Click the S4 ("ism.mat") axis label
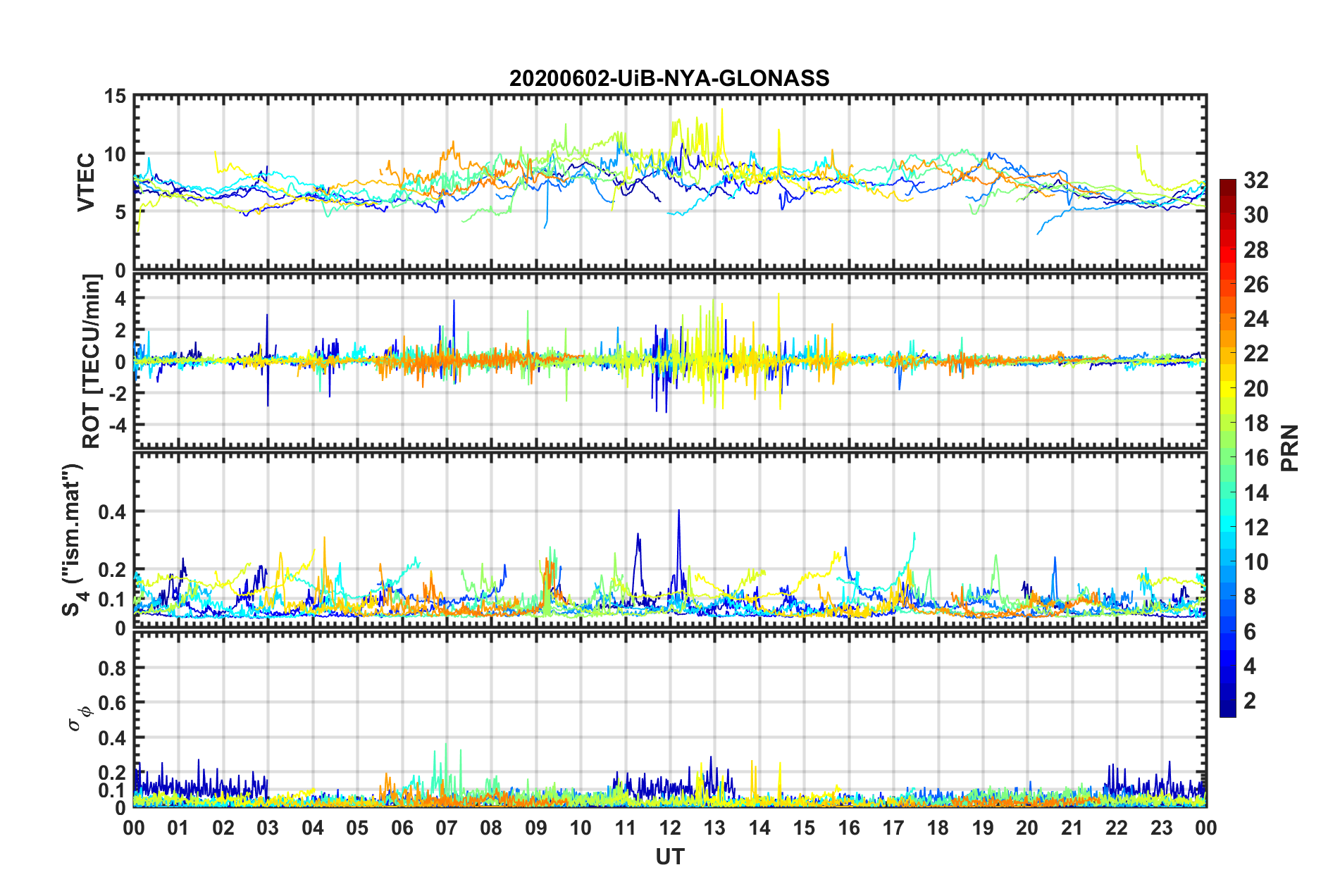The height and width of the screenshot is (896, 1340). click(74, 540)
